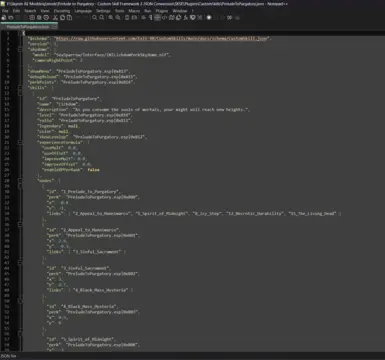385x360 pixels.
Task: Open the Find dialog magnifier icon
Action: point(95,17)
